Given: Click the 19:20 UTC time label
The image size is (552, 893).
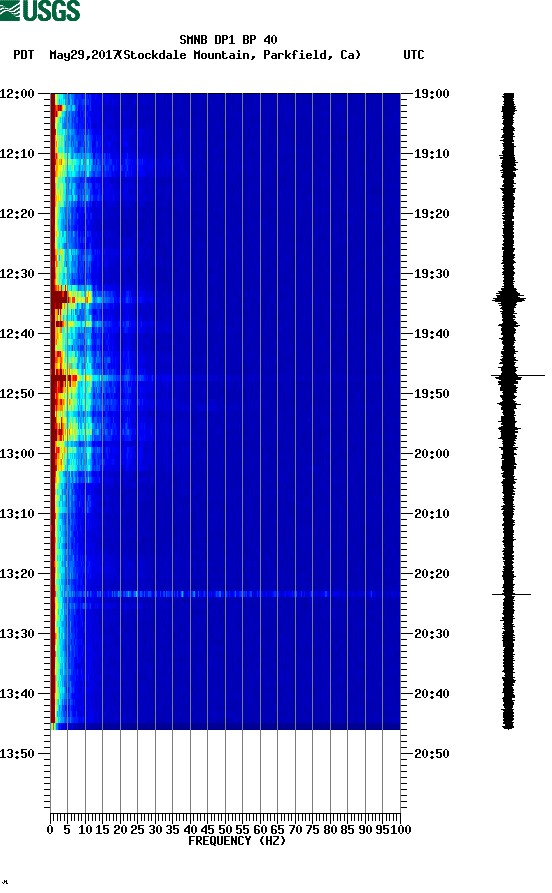Looking at the screenshot, I should point(432,214).
